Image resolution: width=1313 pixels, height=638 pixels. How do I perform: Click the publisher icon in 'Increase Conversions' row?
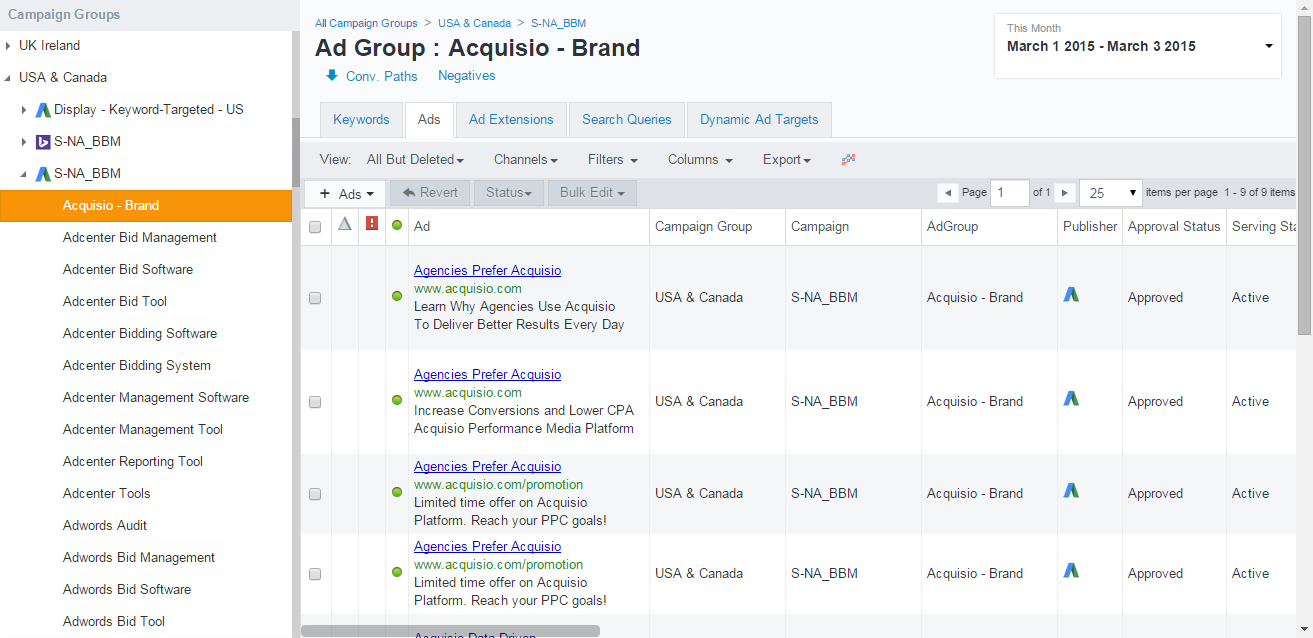(1071, 399)
